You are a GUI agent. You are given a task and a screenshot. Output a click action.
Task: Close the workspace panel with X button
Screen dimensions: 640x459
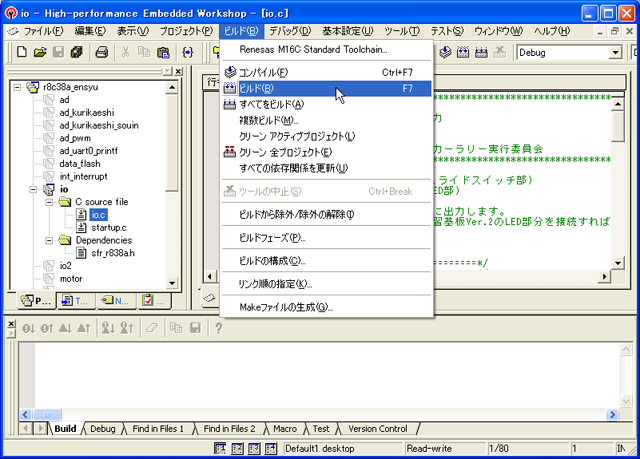[x=178, y=71]
